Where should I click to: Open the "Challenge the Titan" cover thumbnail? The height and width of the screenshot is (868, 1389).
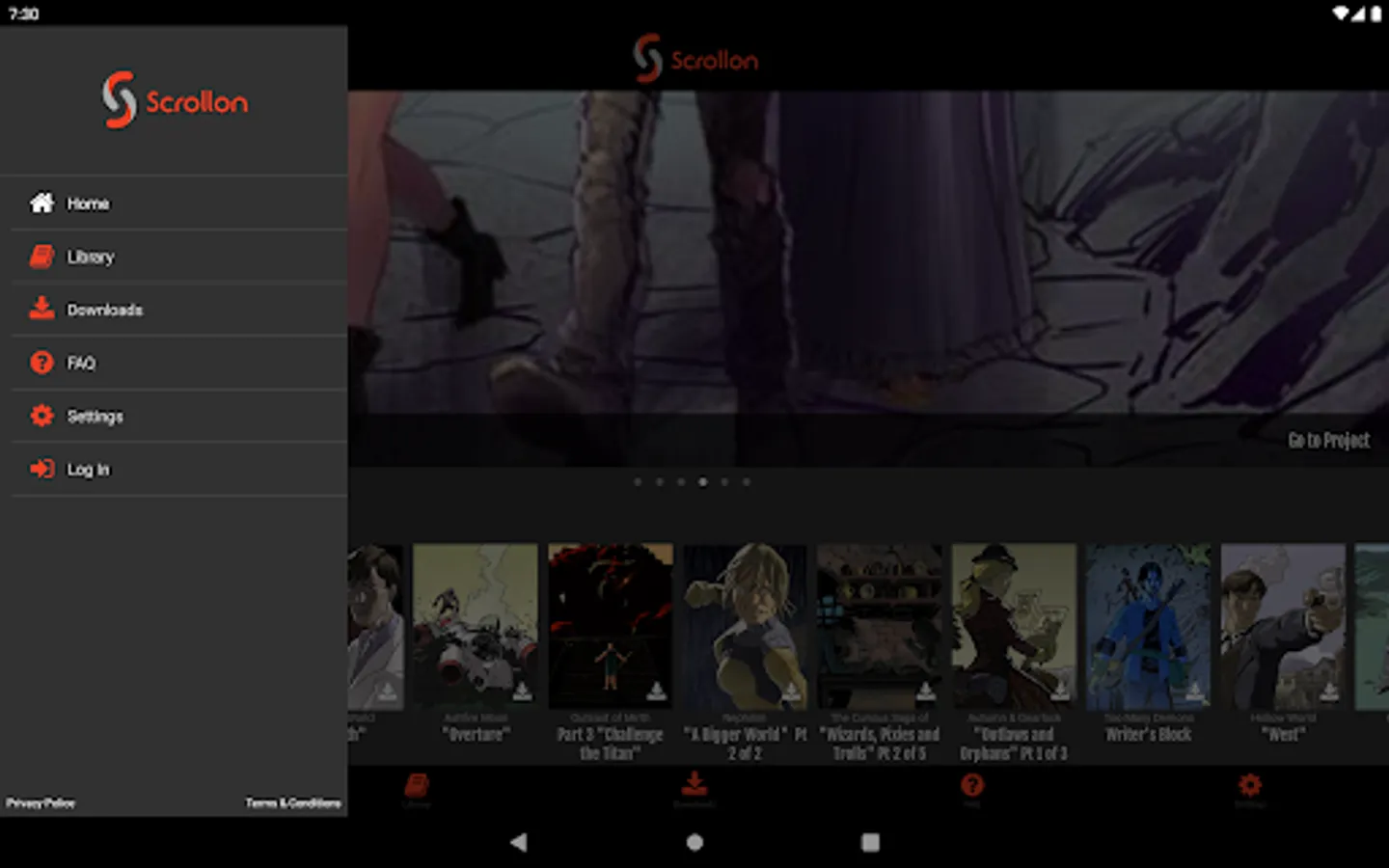[x=611, y=626]
